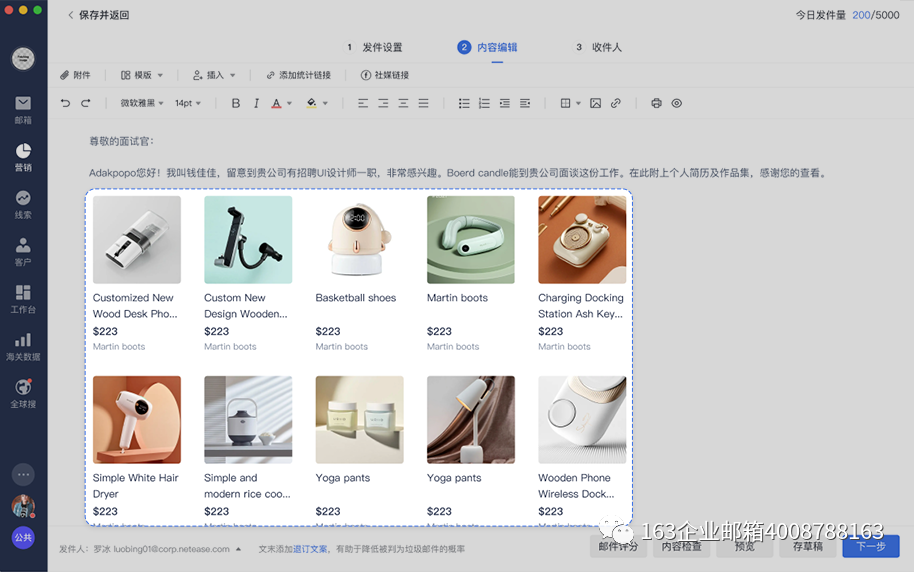
Task: Click the print icon
Action: [x=656, y=103]
